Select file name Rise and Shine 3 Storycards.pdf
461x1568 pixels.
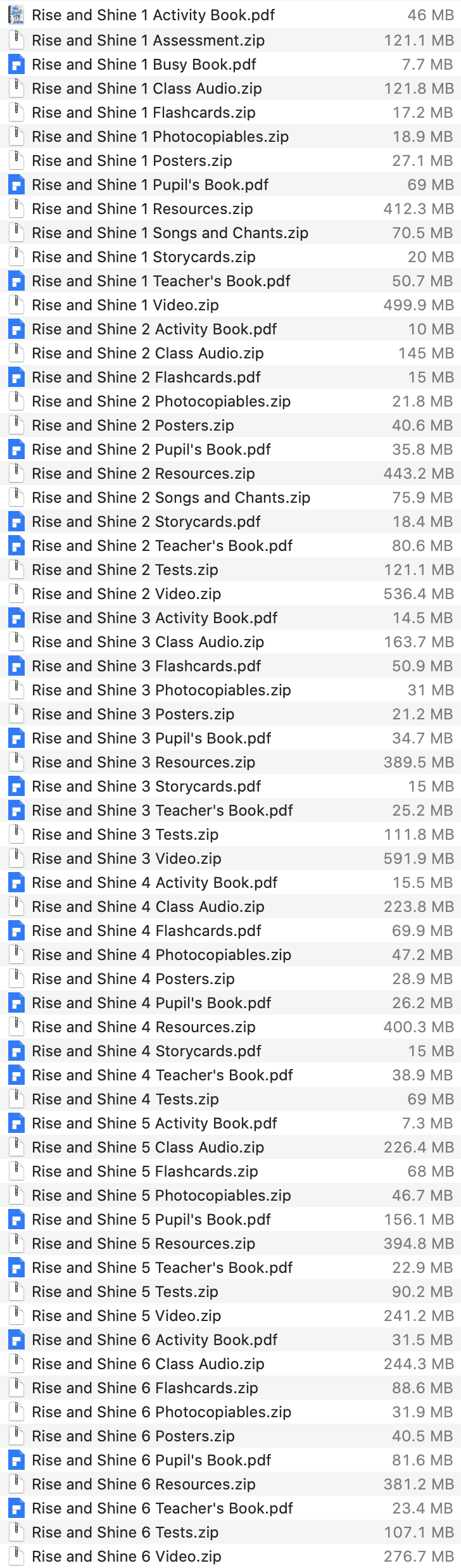pyautogui.click(x=146, y=787)
